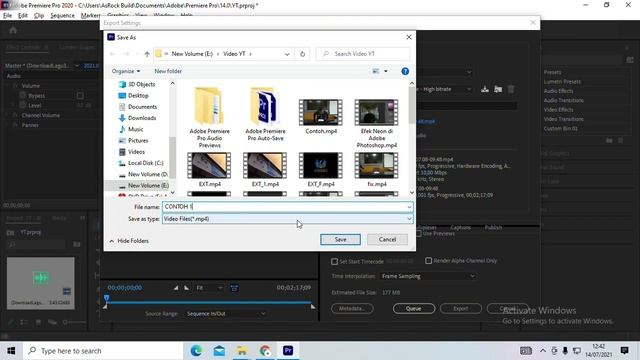The width and height of the screenshot is (640, 360).
Task: Open the Clip menu
Action: point(39,16)
